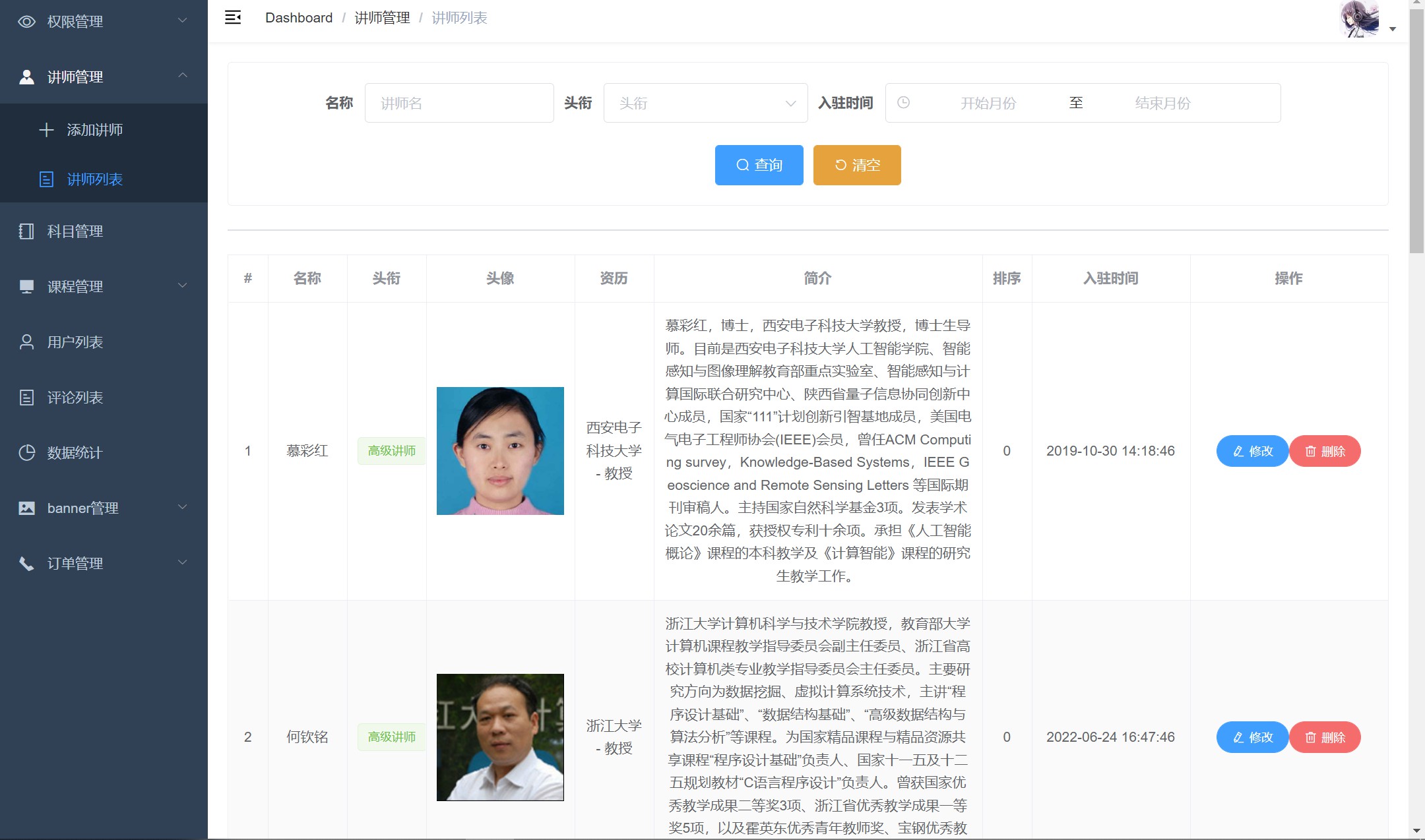The height and width of the screenshot is (840, 1425).
Task: Click the pie chart icon for 数据统计
Action: pyautogui.click(x=26, y=453)
